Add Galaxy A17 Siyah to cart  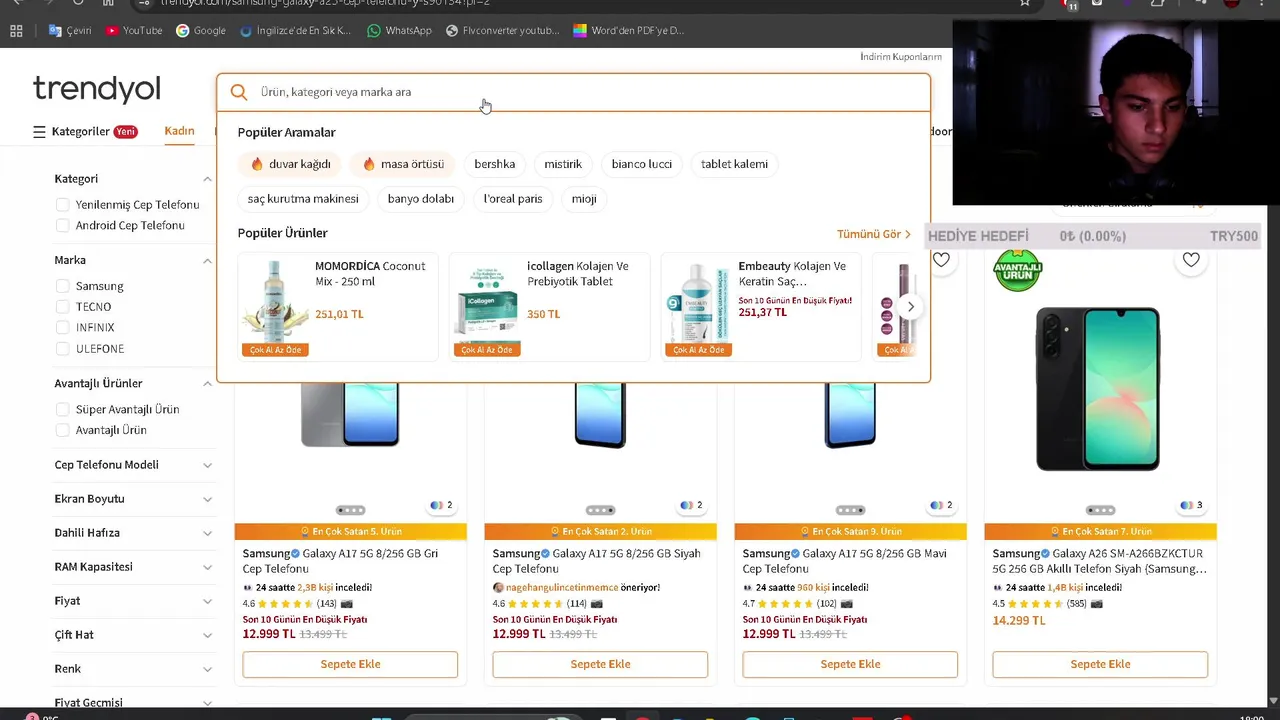click(600, 664)
